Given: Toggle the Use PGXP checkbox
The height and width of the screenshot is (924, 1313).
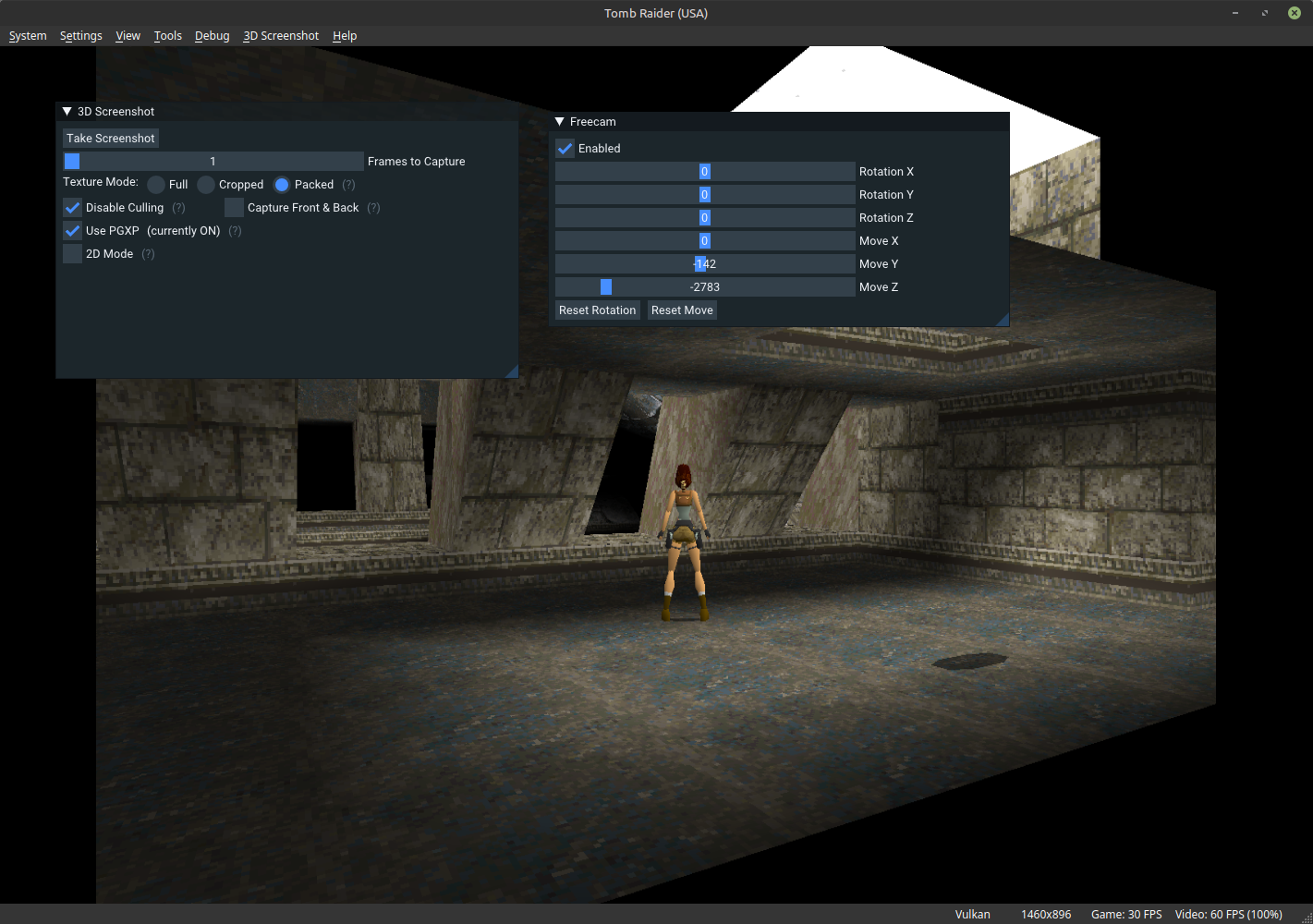Looking at the screenshot, I should tap(72, 231).
